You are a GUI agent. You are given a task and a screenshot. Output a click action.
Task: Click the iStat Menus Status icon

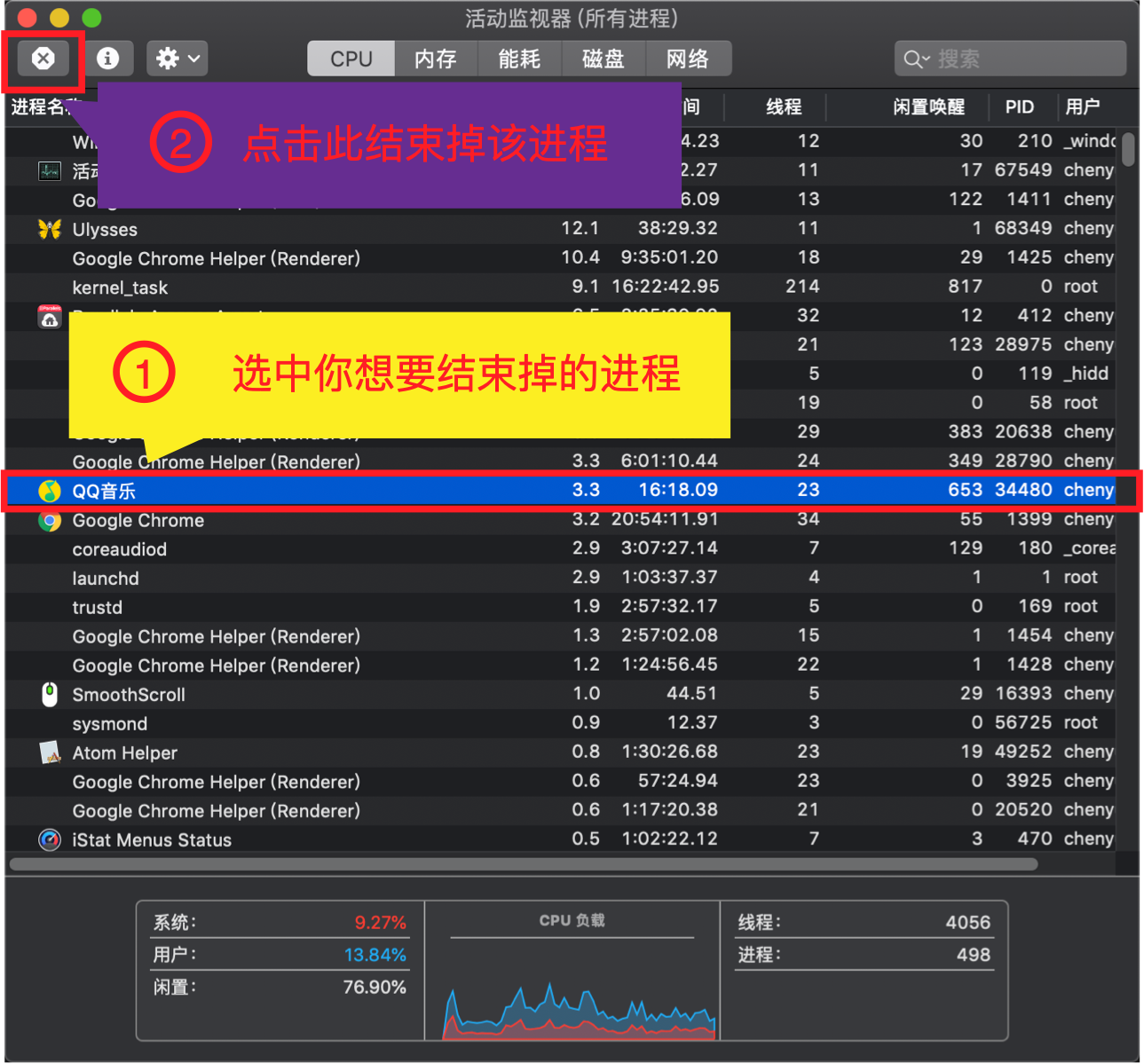[50, 839]
